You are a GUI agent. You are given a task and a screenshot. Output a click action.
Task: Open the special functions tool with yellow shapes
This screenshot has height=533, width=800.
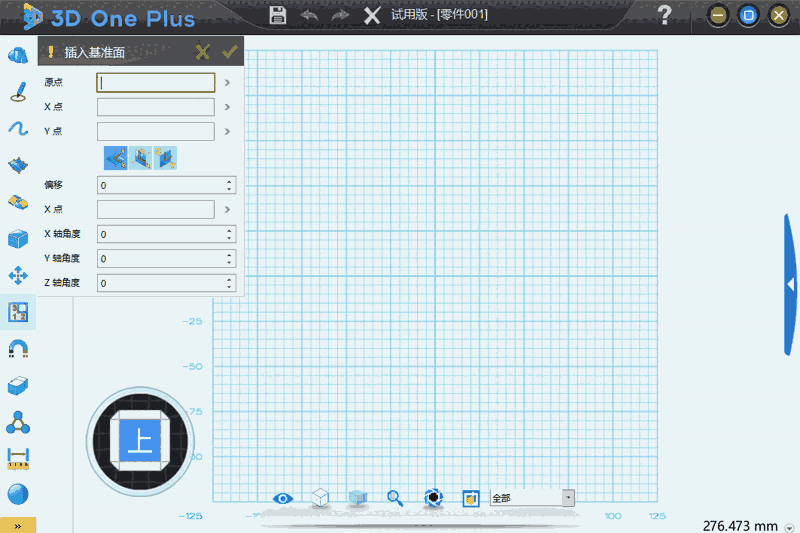click(x=18, y=202)
